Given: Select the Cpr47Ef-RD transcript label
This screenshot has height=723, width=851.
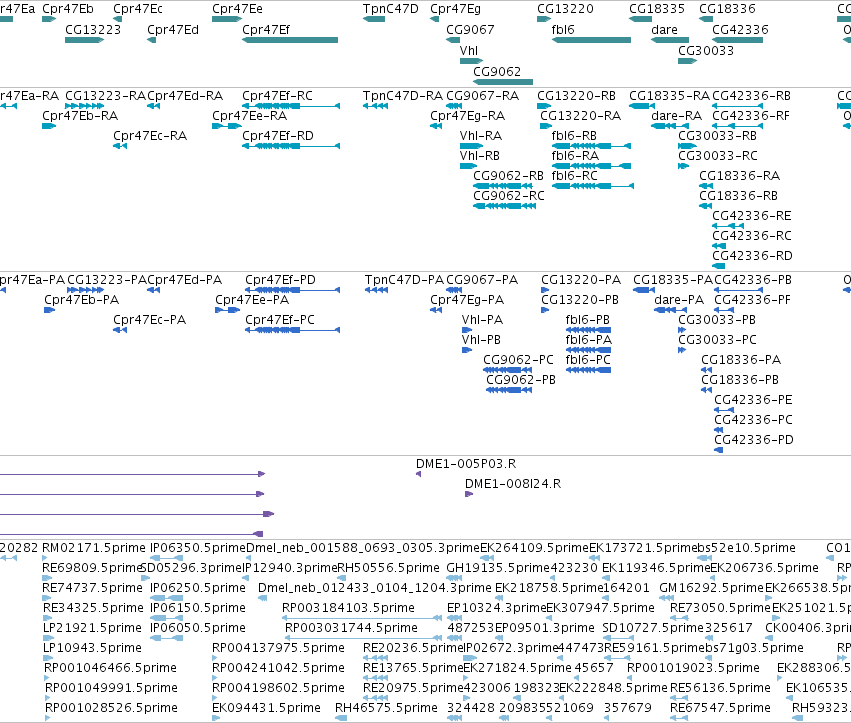Looking at the screenshot, I should pyautogui.click(x=278, y=136).
